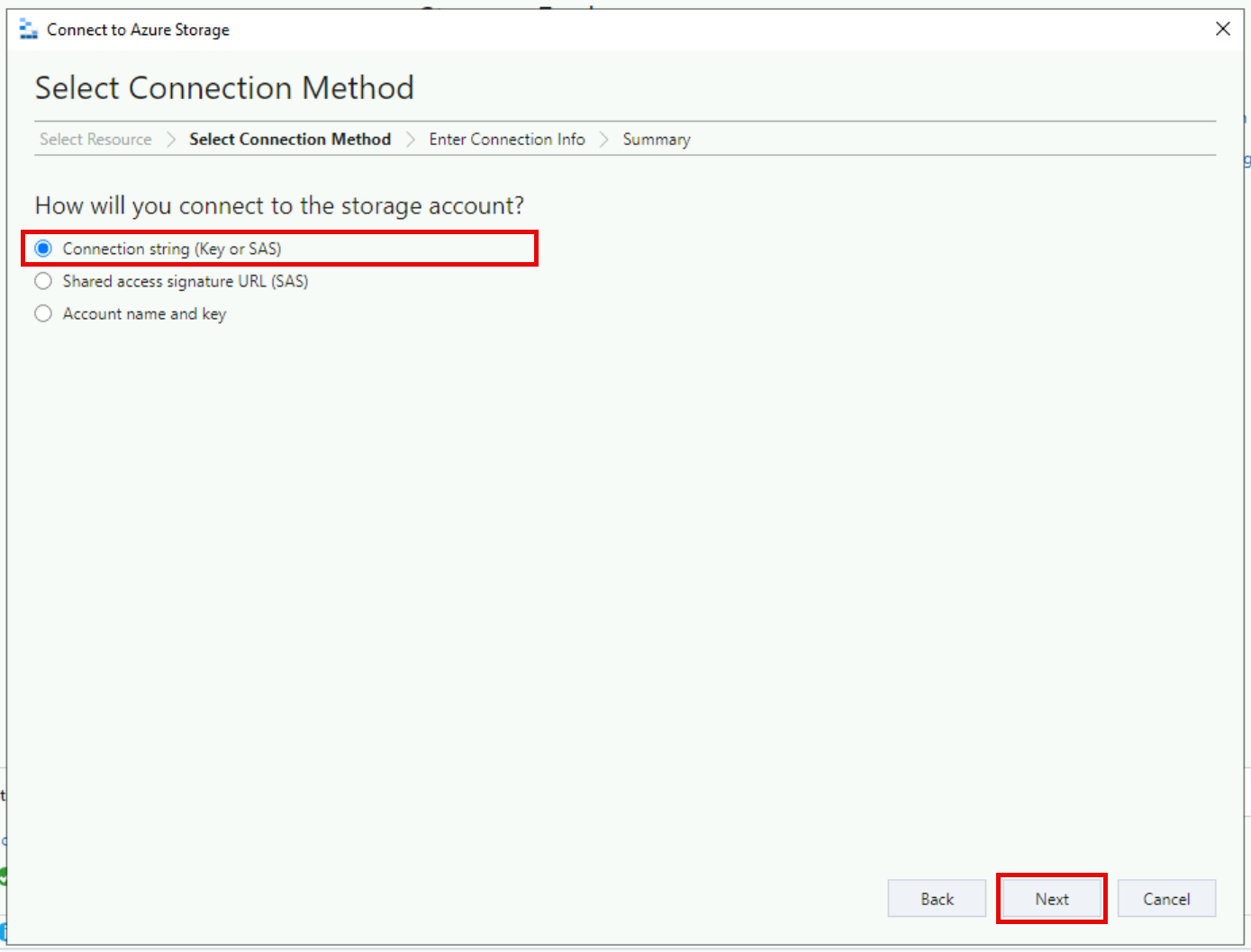Click the Select Connection Method breadcrumb step

[289, 140]
